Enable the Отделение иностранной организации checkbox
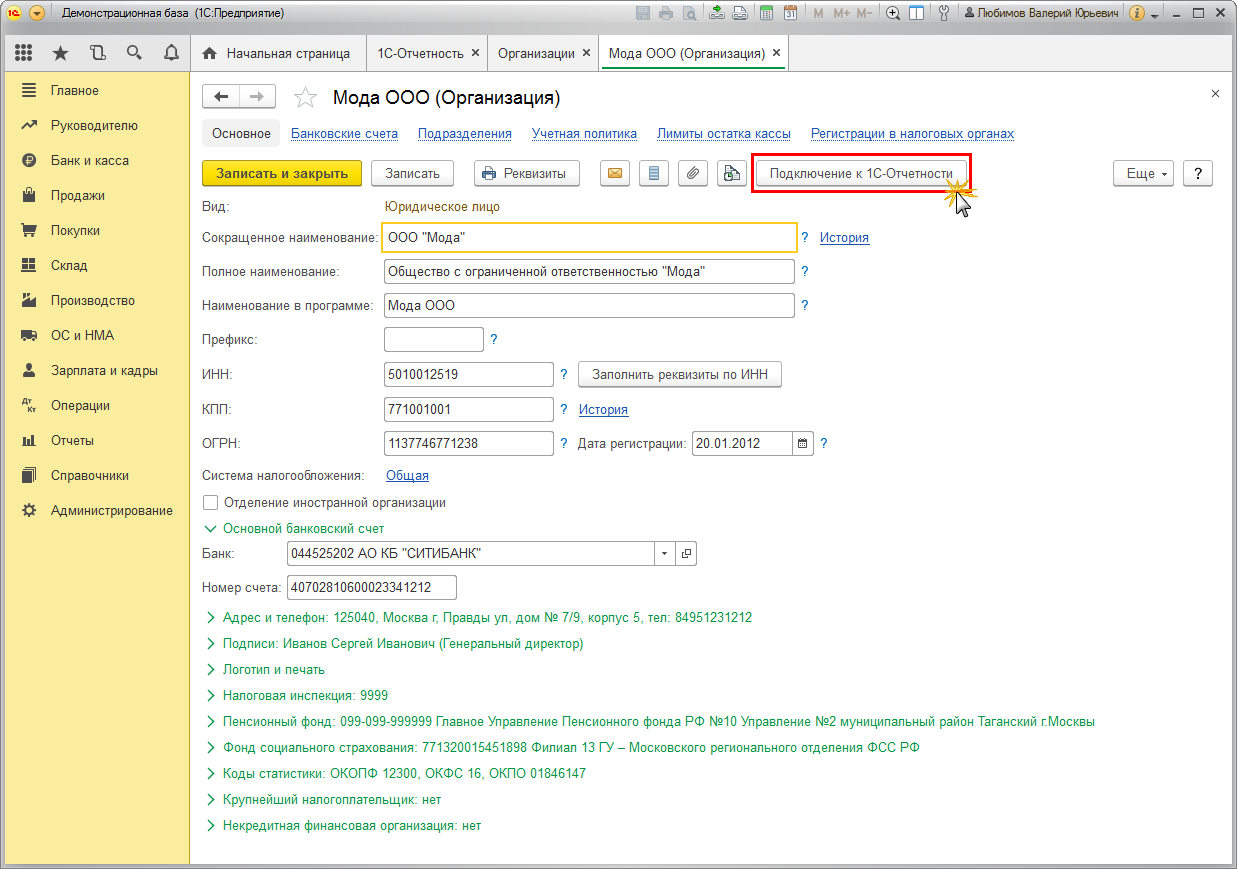The image size is (1237, 869). click(210, 502)
